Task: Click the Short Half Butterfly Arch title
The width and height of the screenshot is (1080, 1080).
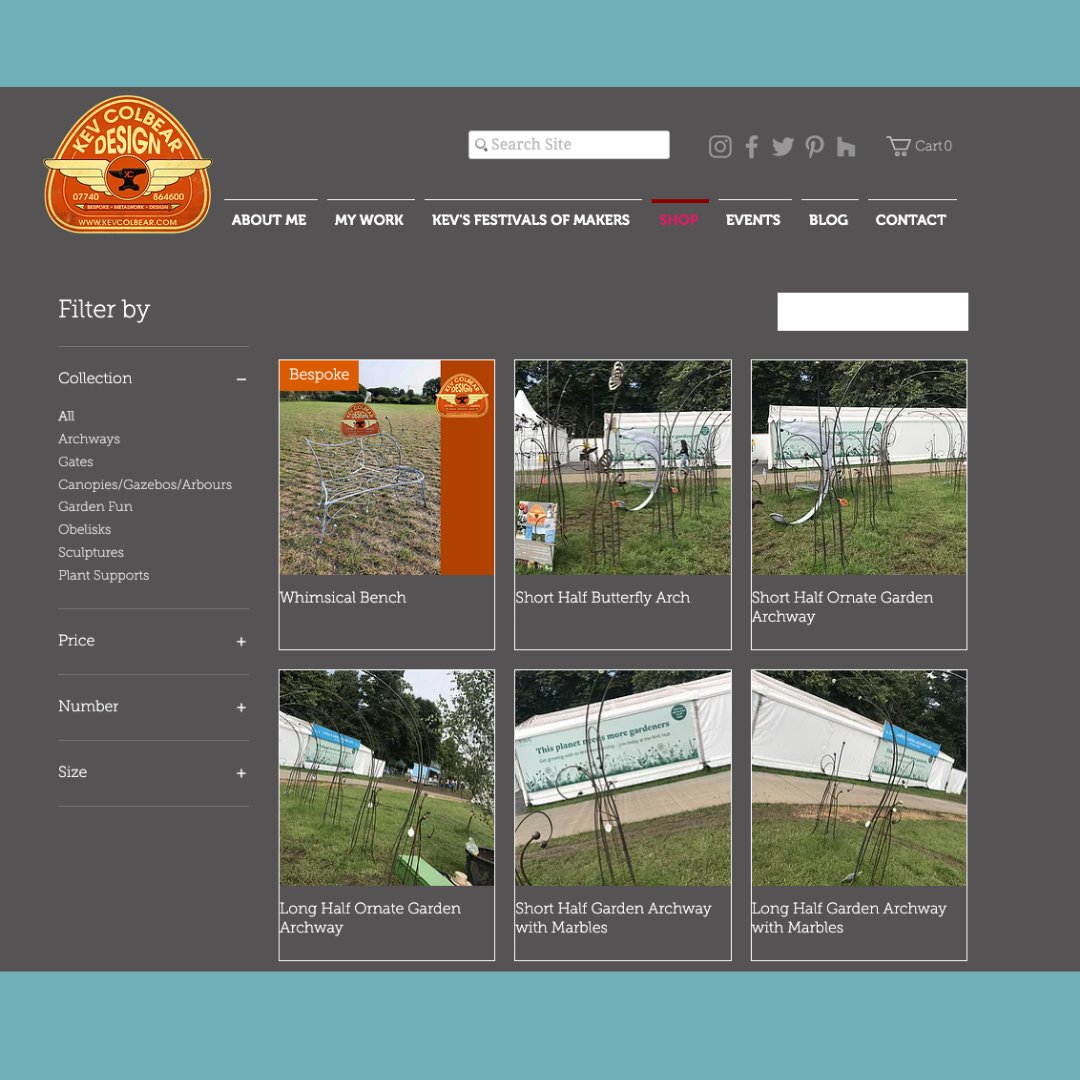Action: (x=602, y=598)
